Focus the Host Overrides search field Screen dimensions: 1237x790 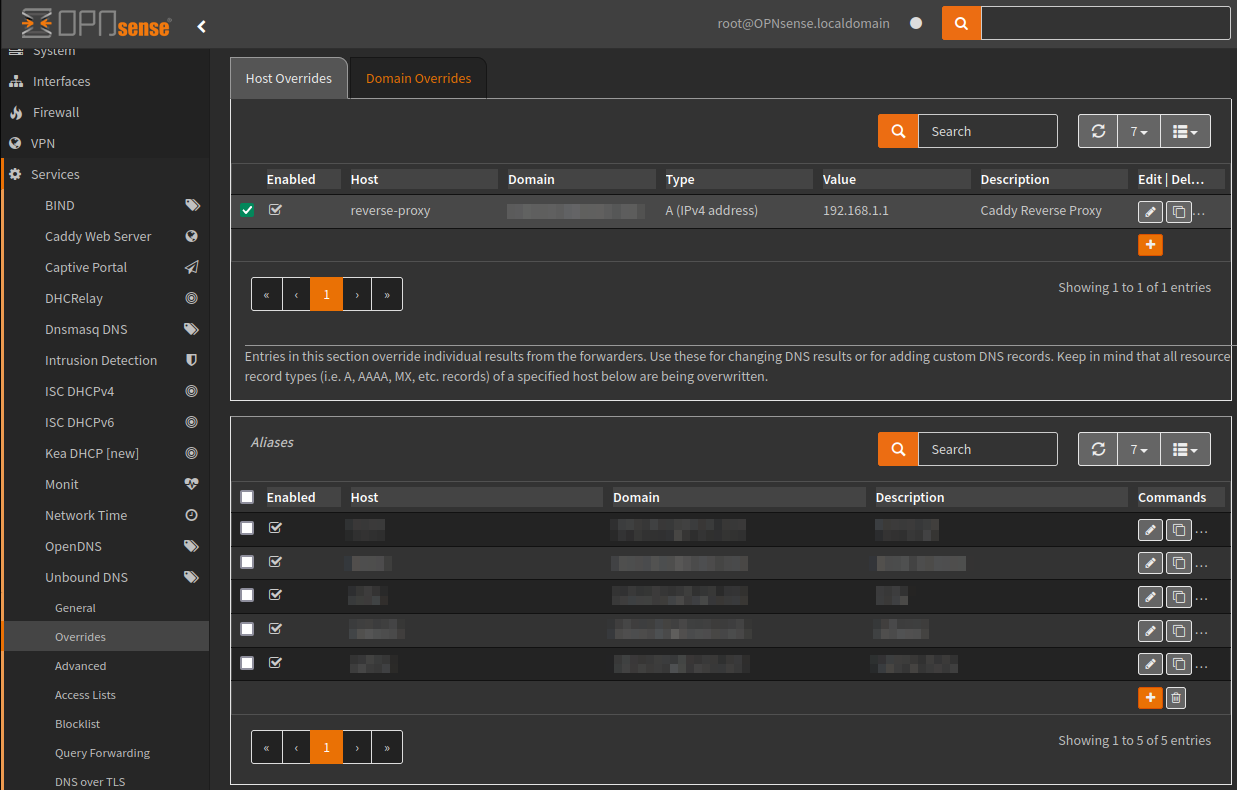[987, 131]
